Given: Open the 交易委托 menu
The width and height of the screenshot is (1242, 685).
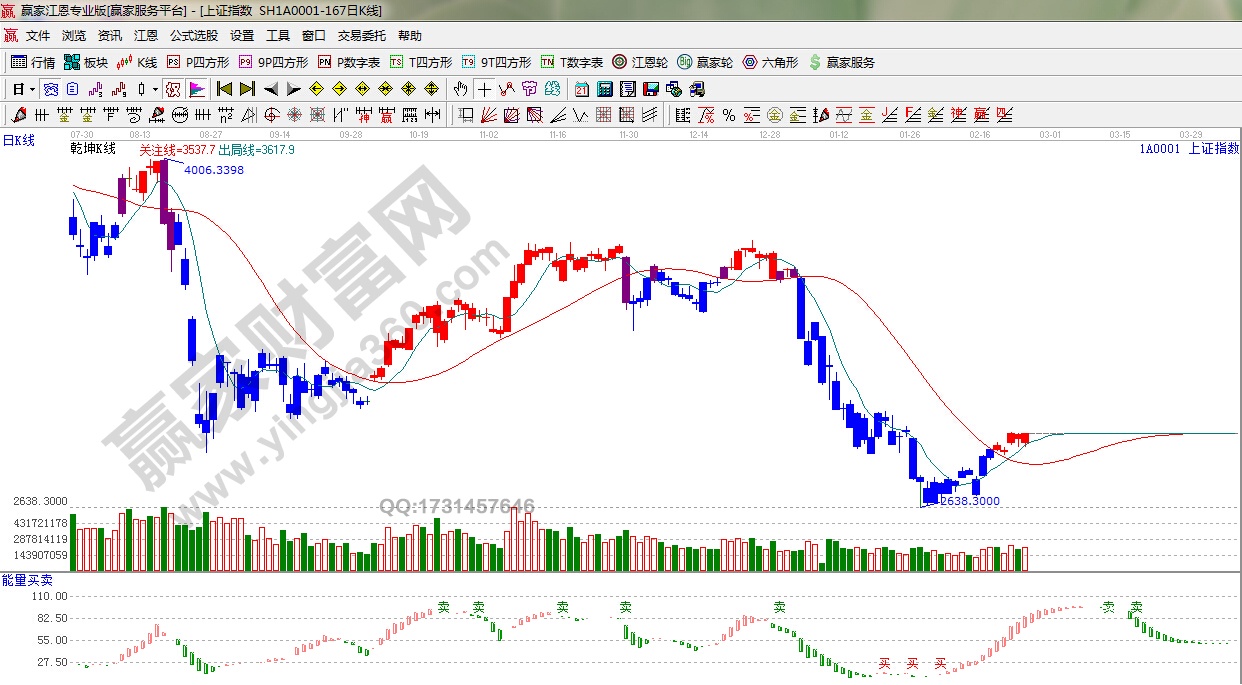Looking at the screenshot, I should click(361, 35).
